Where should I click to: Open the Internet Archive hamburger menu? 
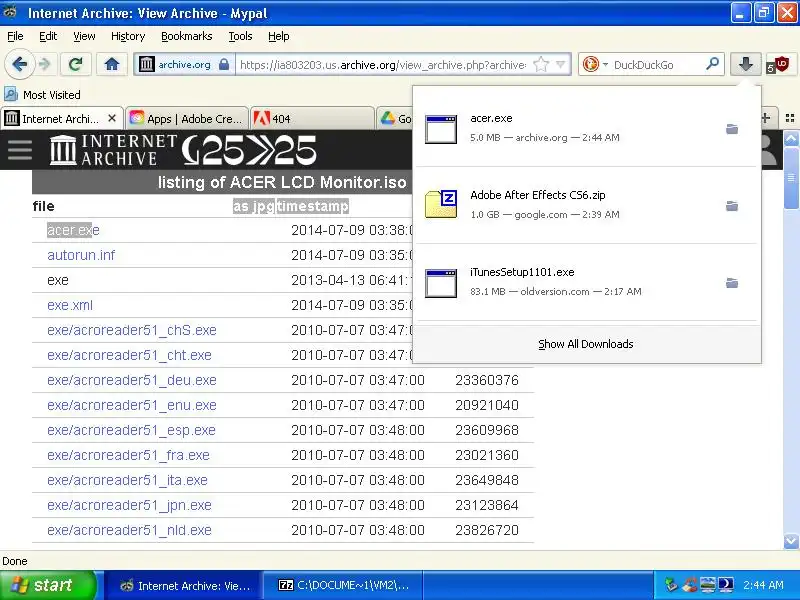(x=20, y=149)
